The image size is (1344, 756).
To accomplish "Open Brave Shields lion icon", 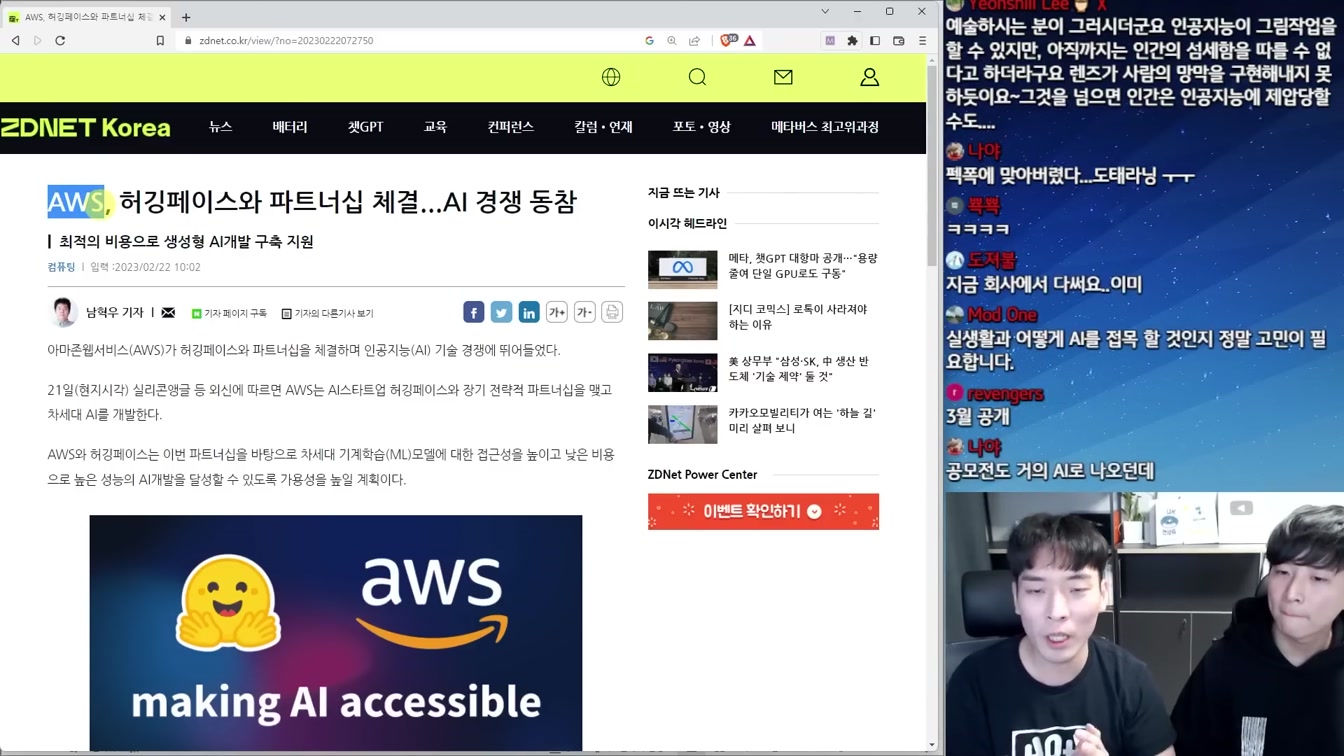I will pos(728,41).
